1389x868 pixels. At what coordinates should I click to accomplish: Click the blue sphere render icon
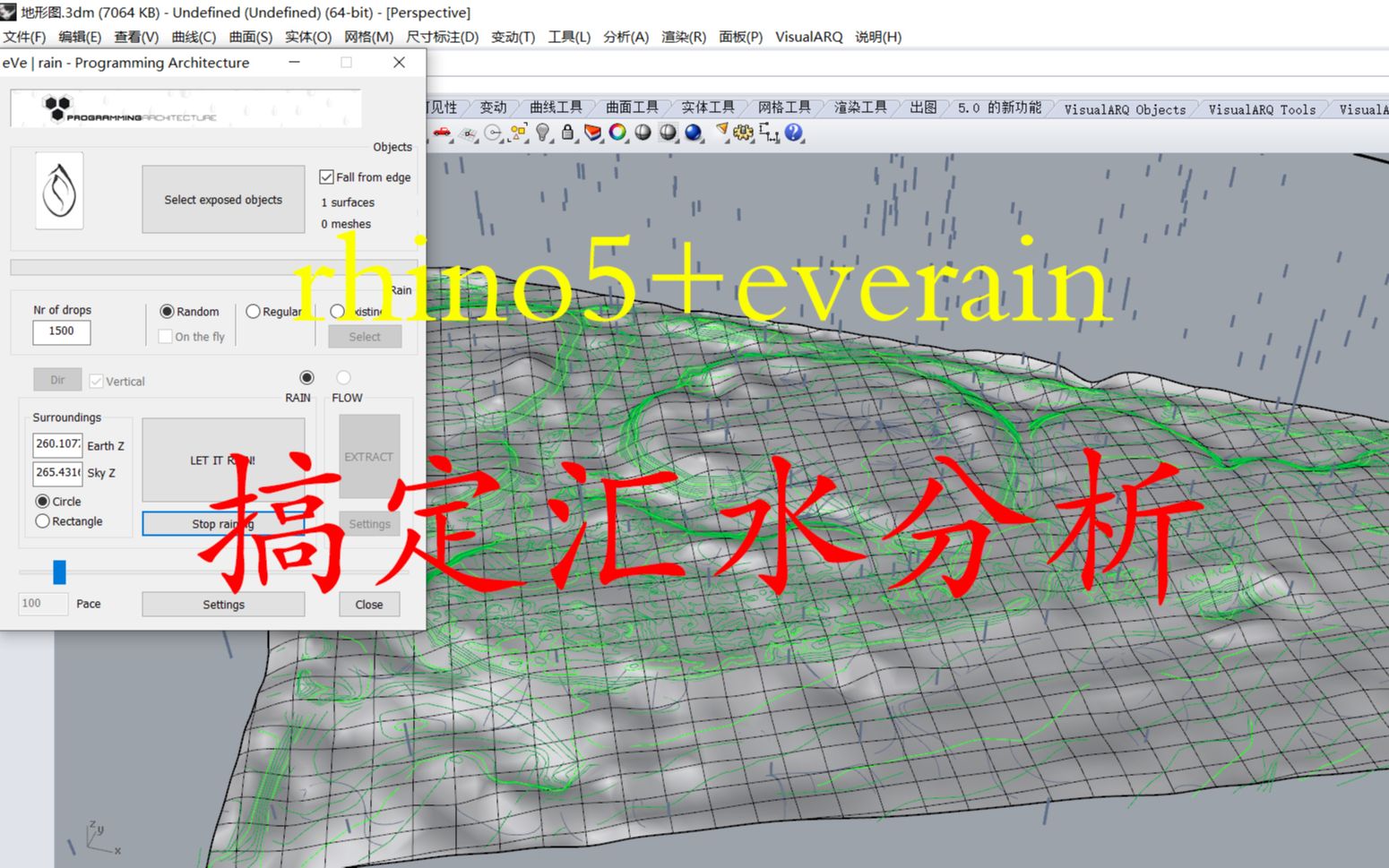pyautogui.click(x=693, y=132)
